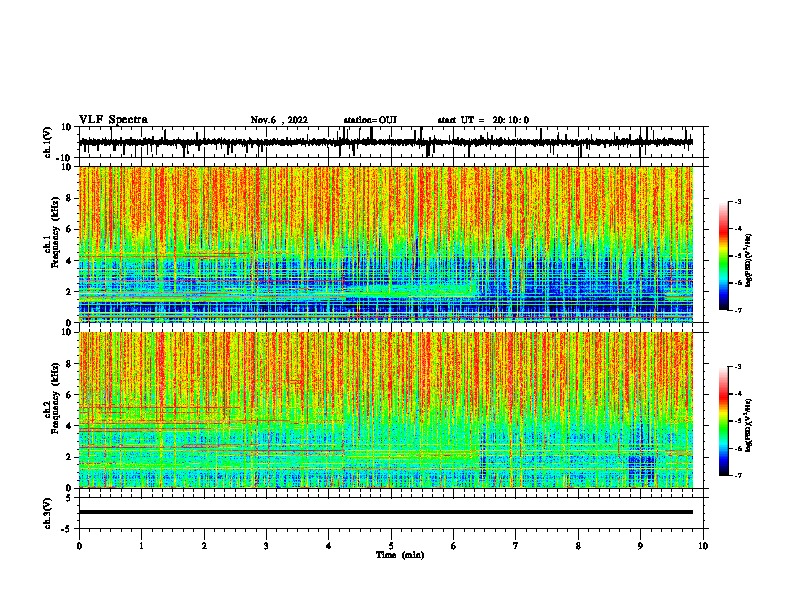The image size is (792, 612).
Task: Click the ch.1 frequency spectrogram panel
Action: click(x=386, y=244)
